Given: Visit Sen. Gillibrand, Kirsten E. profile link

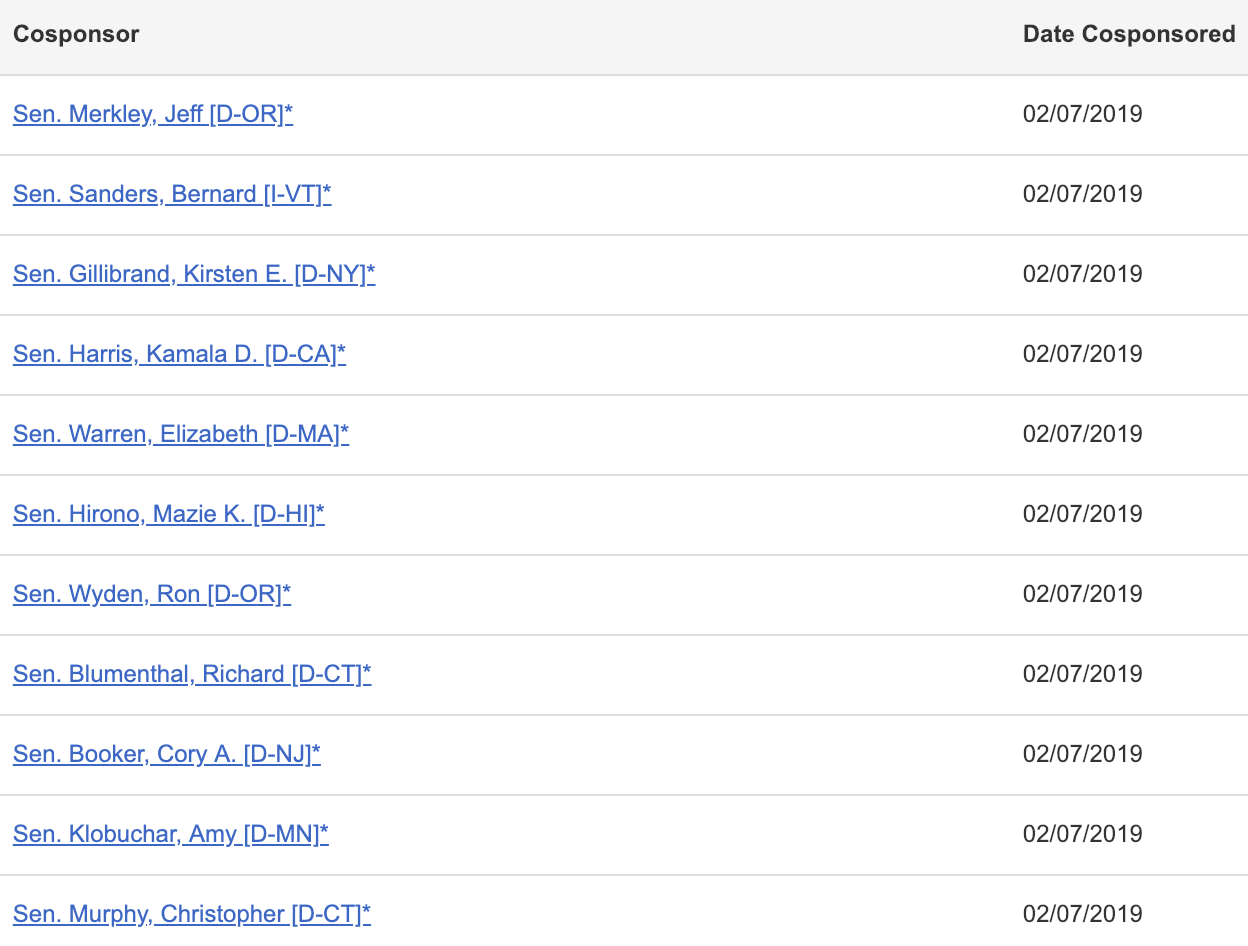Looking at the screenshot, I should click(194, 274).
